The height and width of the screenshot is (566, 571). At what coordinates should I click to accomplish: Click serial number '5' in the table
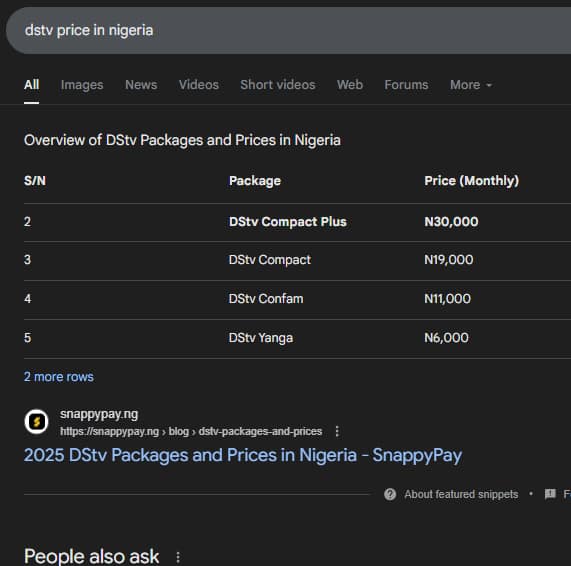point(27,338)
